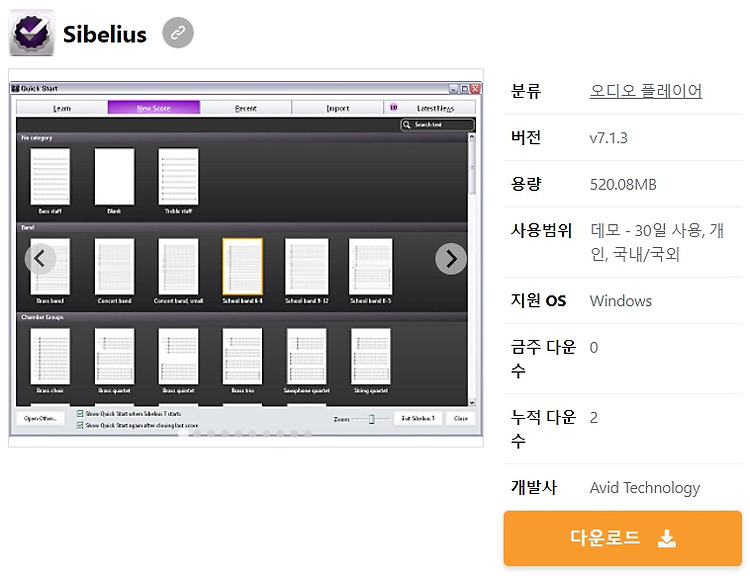Show next screenshot with right carousel arrow

[451, 259]
